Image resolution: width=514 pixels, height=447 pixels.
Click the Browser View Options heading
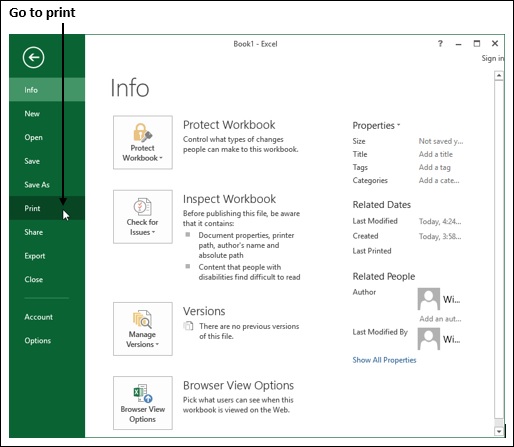238,385
